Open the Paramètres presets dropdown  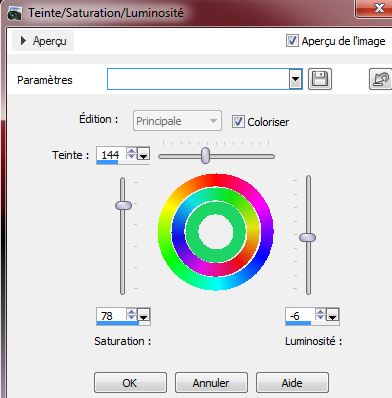click(x=295, y=79)
